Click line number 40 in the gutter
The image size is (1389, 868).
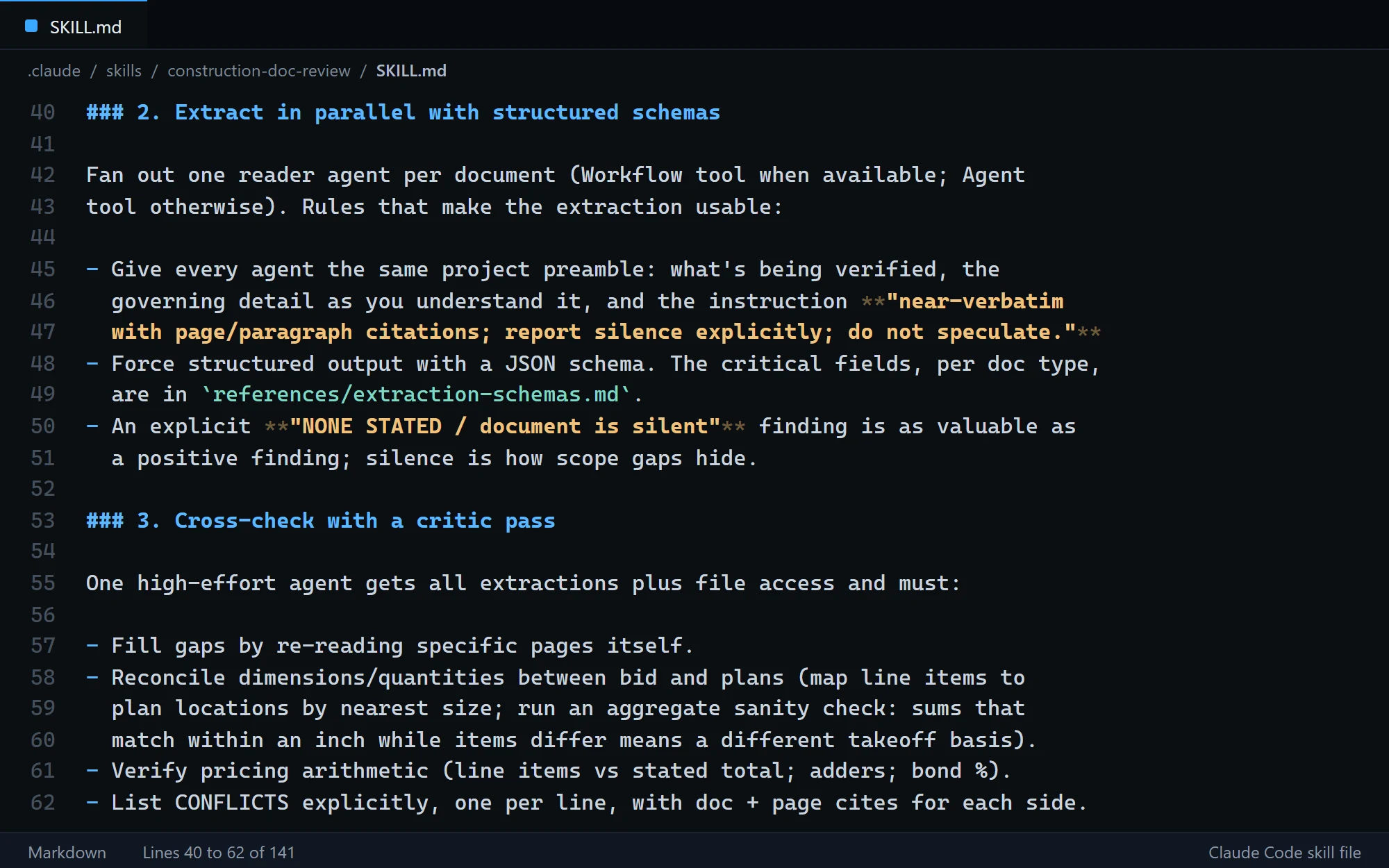[43, 112]
